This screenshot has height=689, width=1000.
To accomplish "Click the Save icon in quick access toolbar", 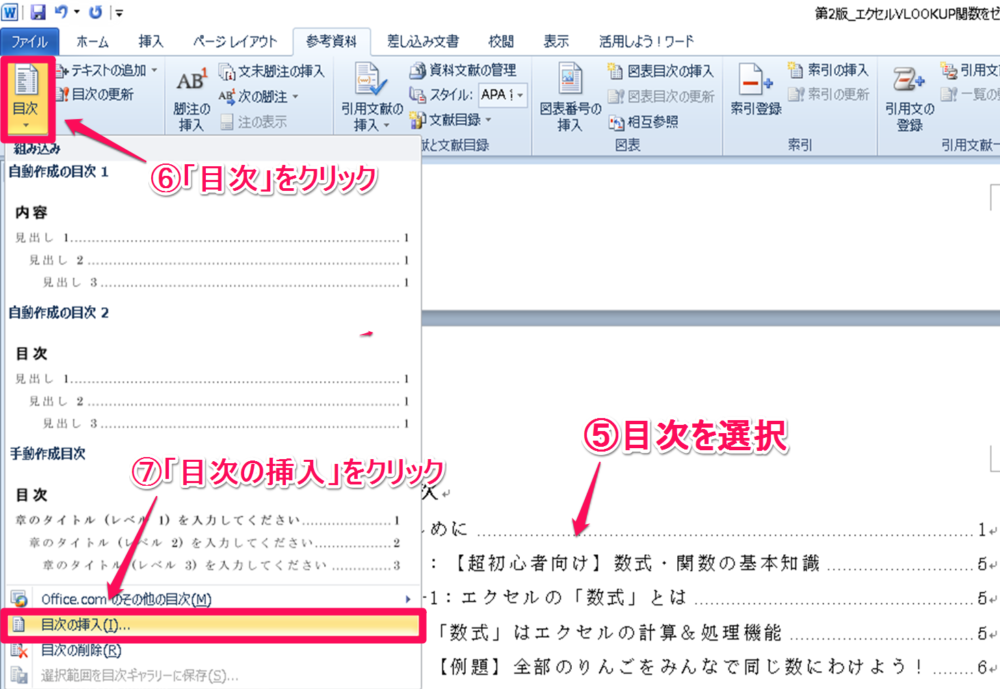I will (38, 13).
